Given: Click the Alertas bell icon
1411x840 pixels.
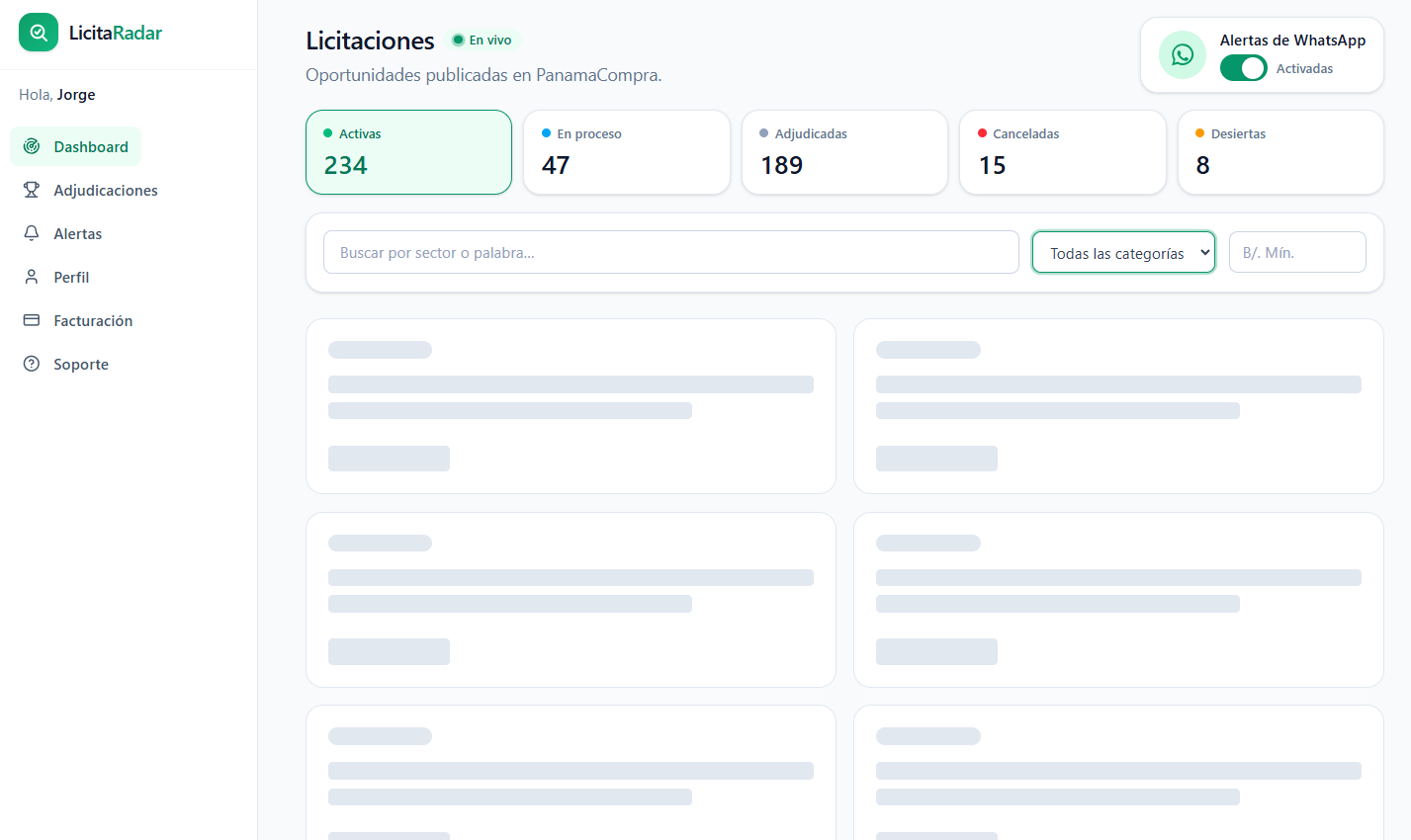Looking at the screenshot, I should [x=32, y=233].
